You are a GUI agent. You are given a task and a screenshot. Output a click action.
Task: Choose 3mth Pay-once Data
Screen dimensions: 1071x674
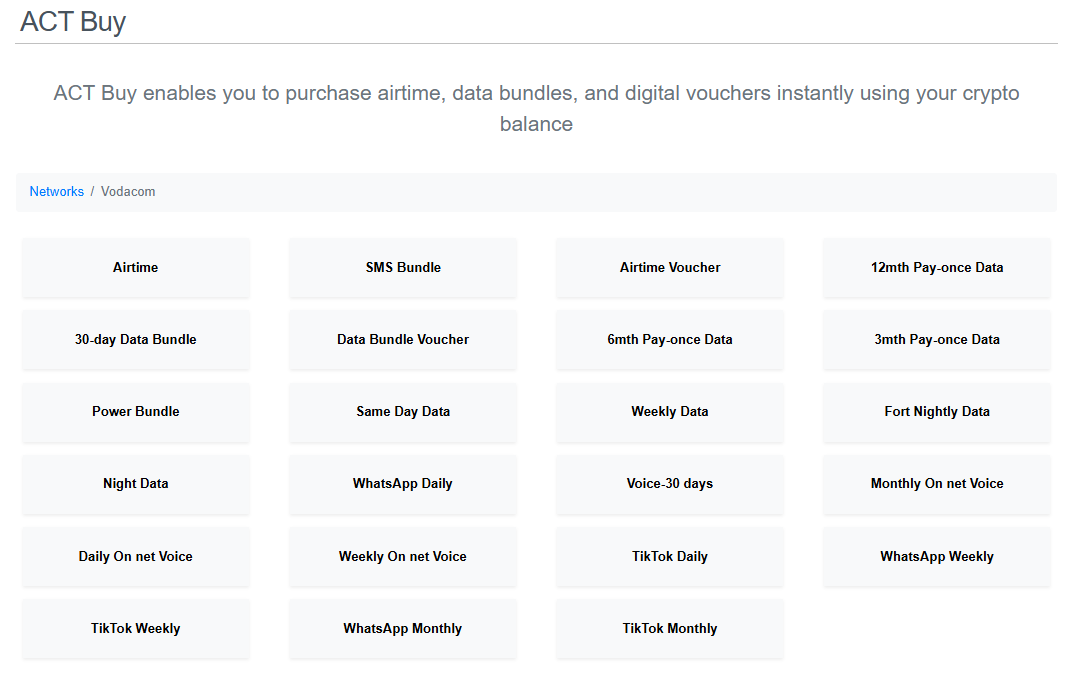coord(937,339)
